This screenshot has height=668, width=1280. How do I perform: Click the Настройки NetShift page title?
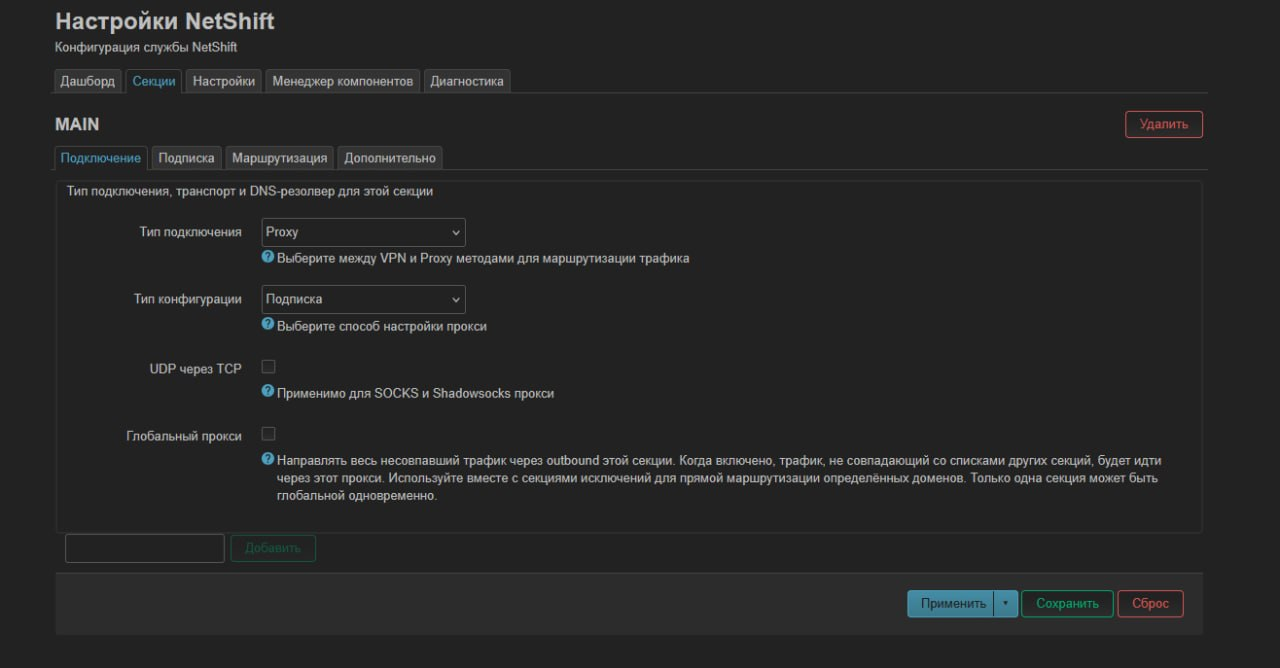coord(165,21)
